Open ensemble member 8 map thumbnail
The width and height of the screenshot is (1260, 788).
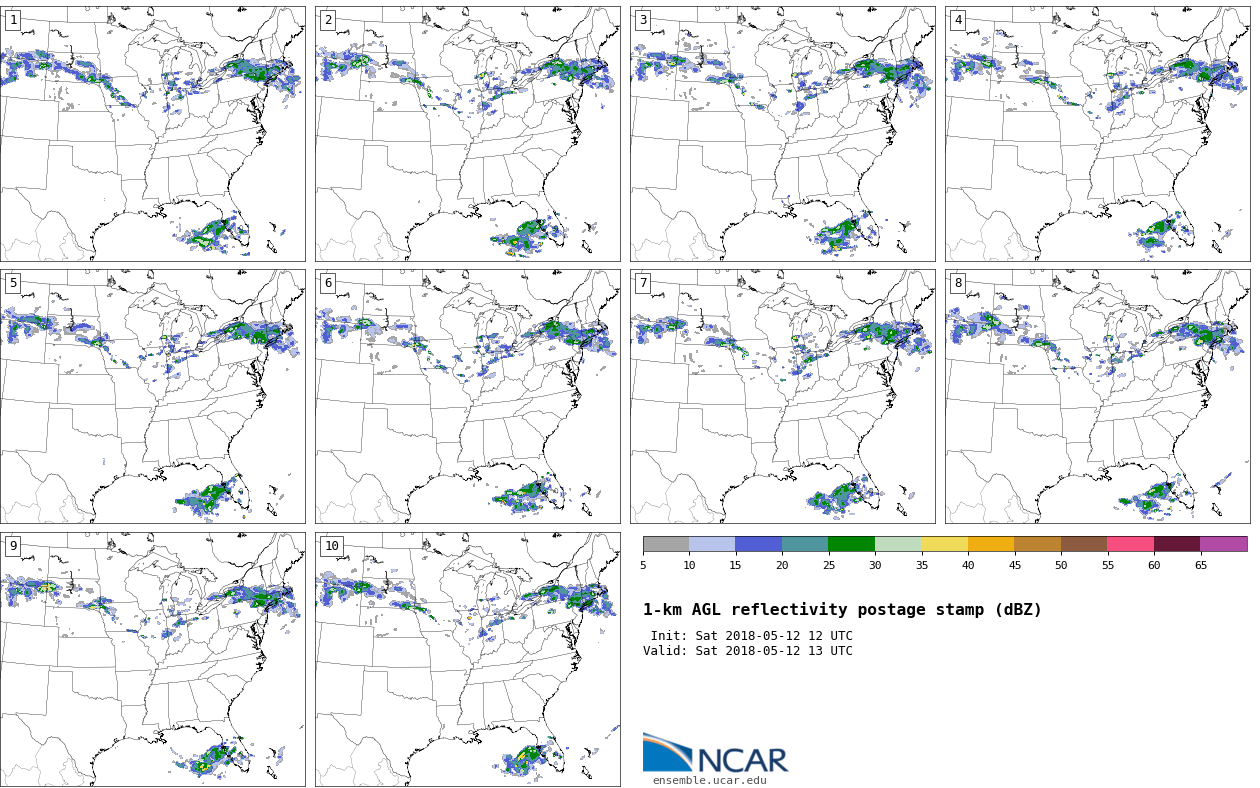click(1098, 396)
